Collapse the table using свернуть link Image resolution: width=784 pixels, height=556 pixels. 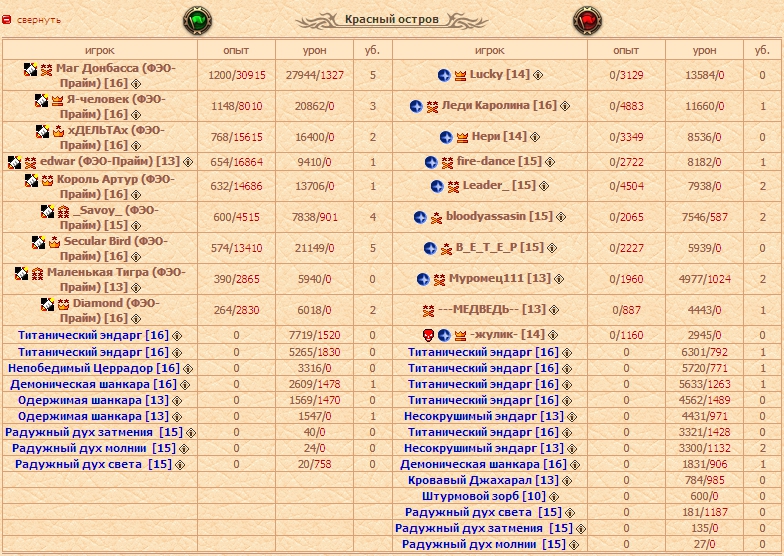38,20
